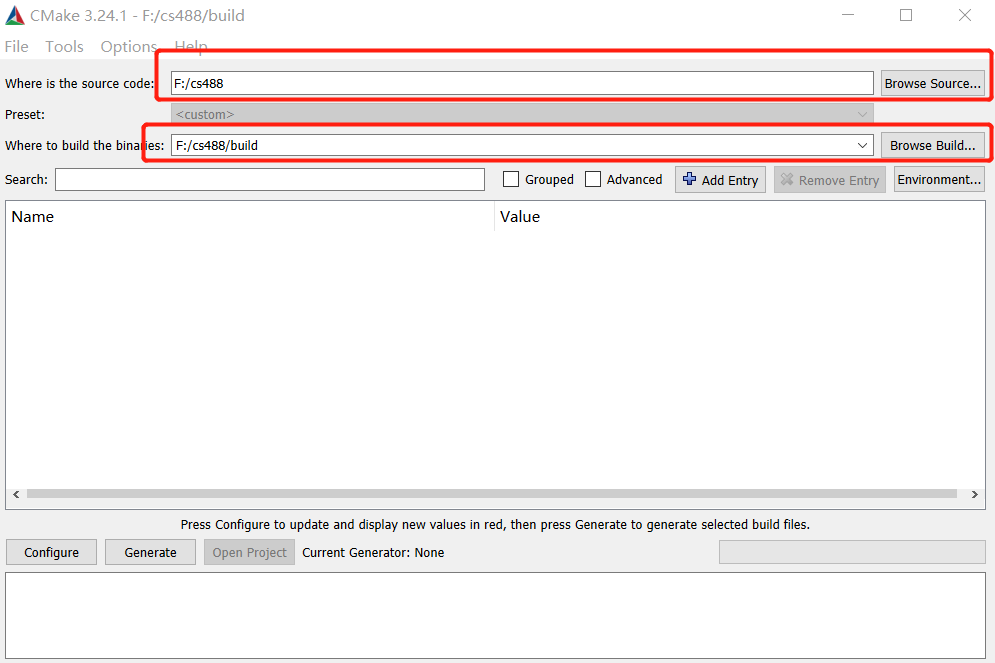Click the source code path field
The image size is (995, 663).
click(522, 83)
